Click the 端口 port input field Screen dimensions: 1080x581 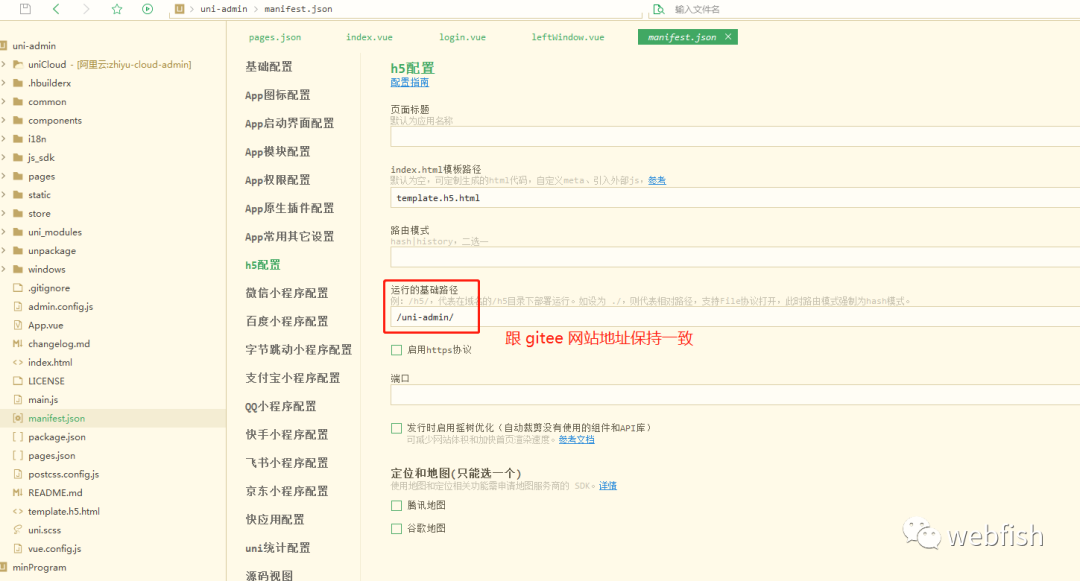[735, 394]
